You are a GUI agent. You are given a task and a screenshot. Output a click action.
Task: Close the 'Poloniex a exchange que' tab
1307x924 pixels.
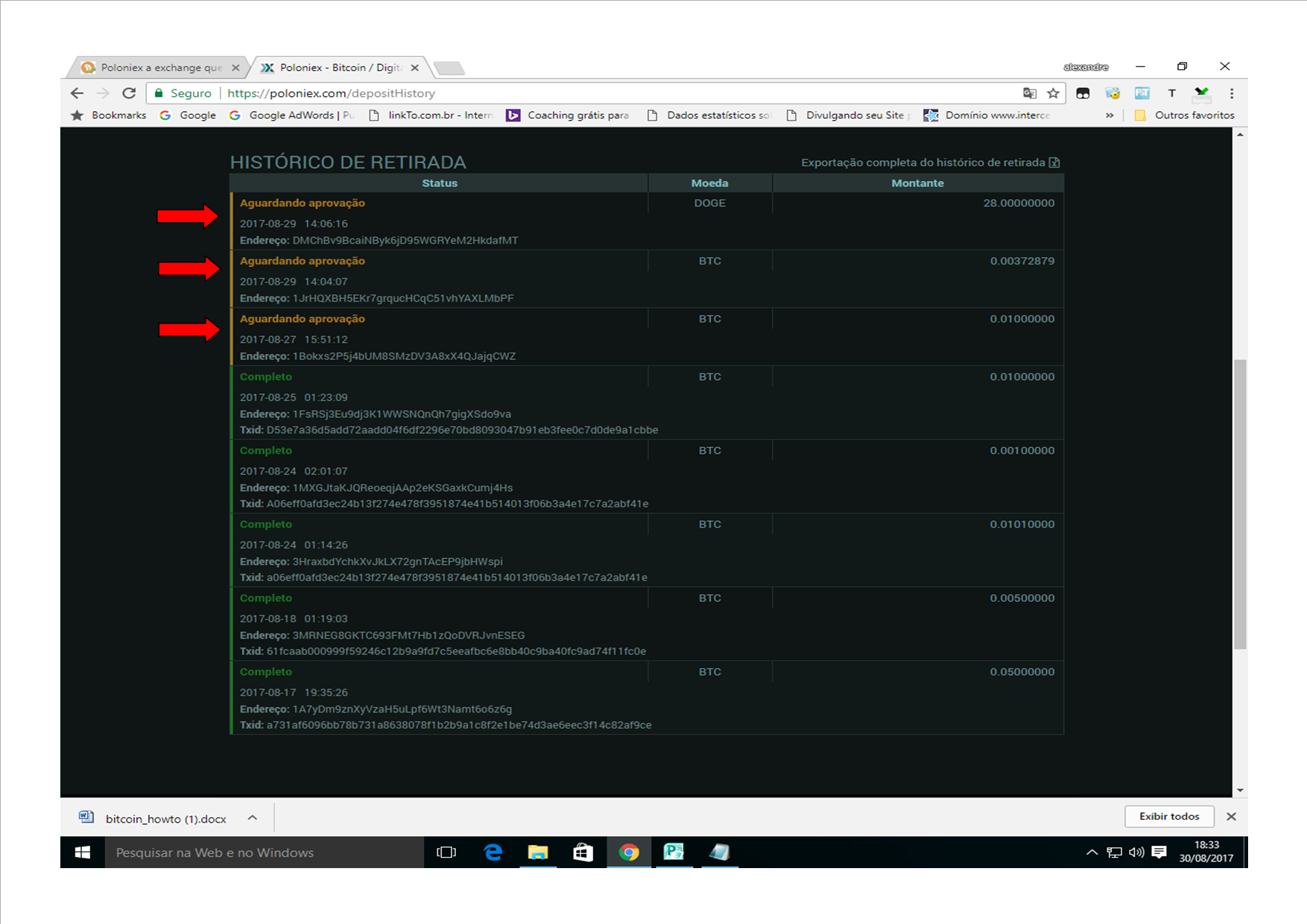[x=235, y=68]
